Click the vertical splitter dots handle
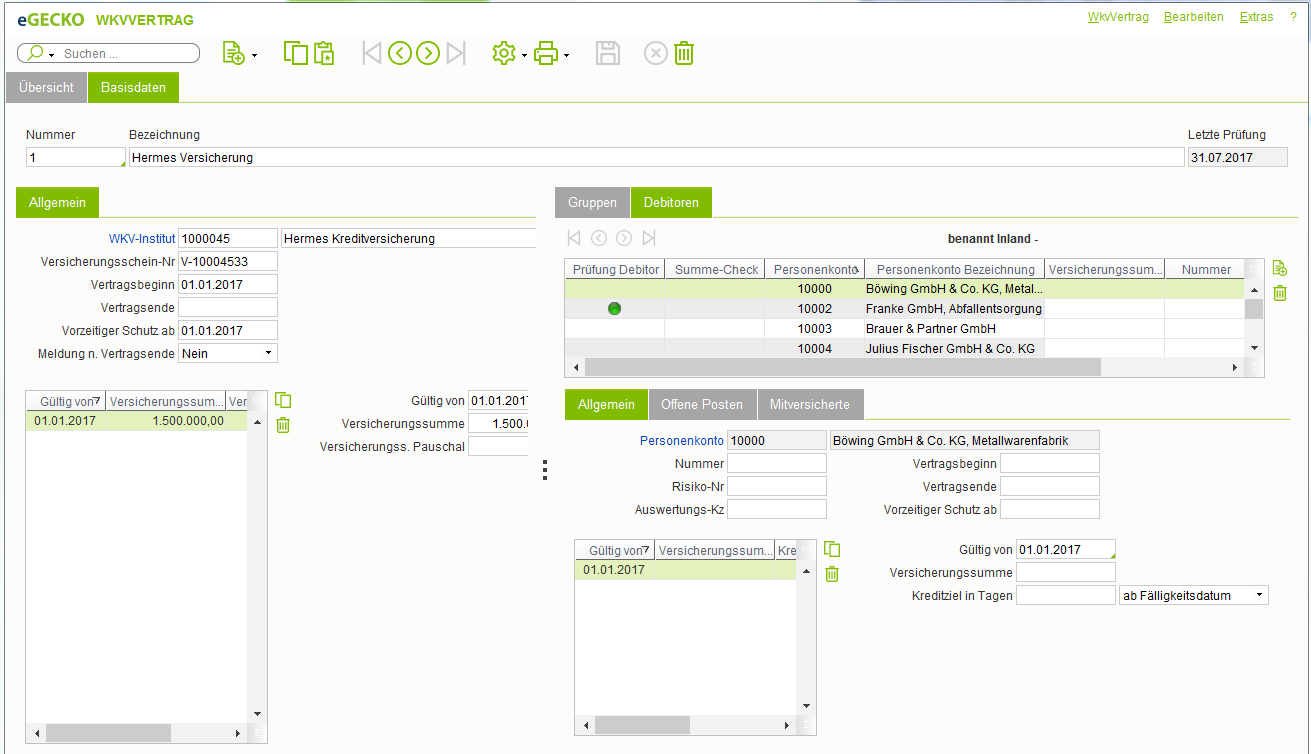The image size is (1311, 754). click(545, 470)
